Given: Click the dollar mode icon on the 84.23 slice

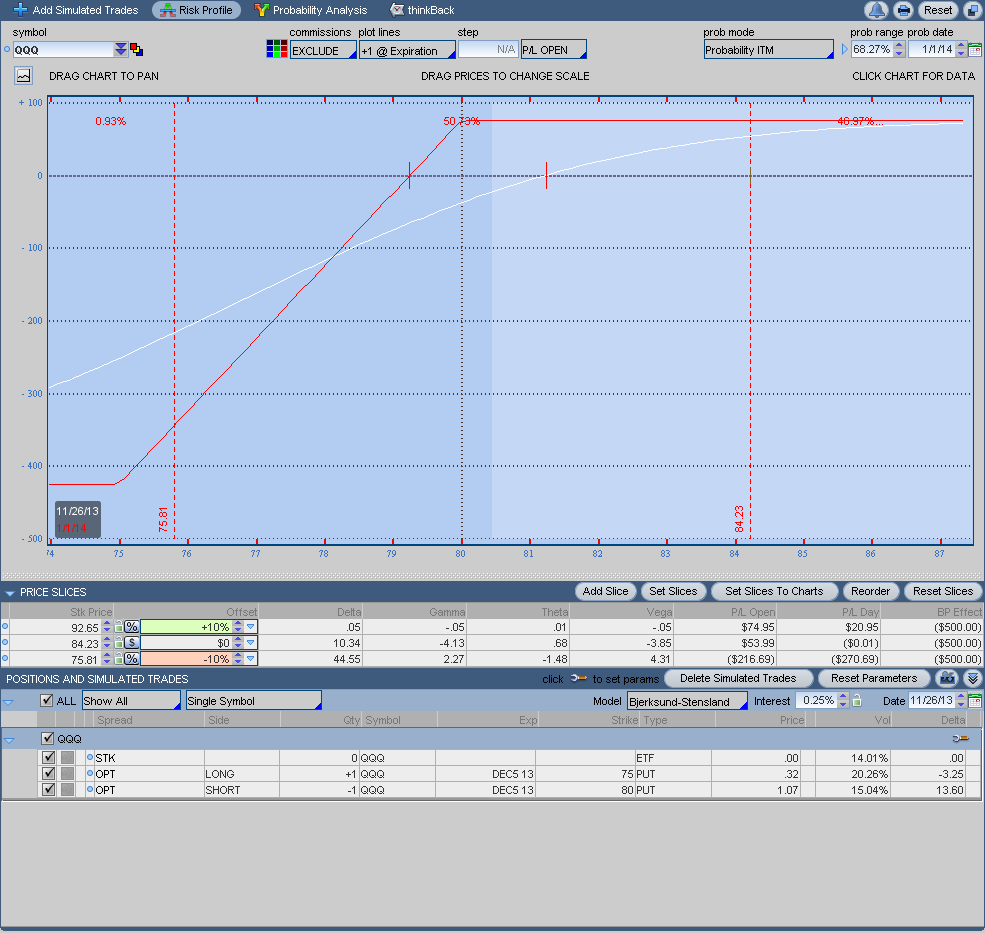Looking at the screenshot, I should tap(131, 642).
